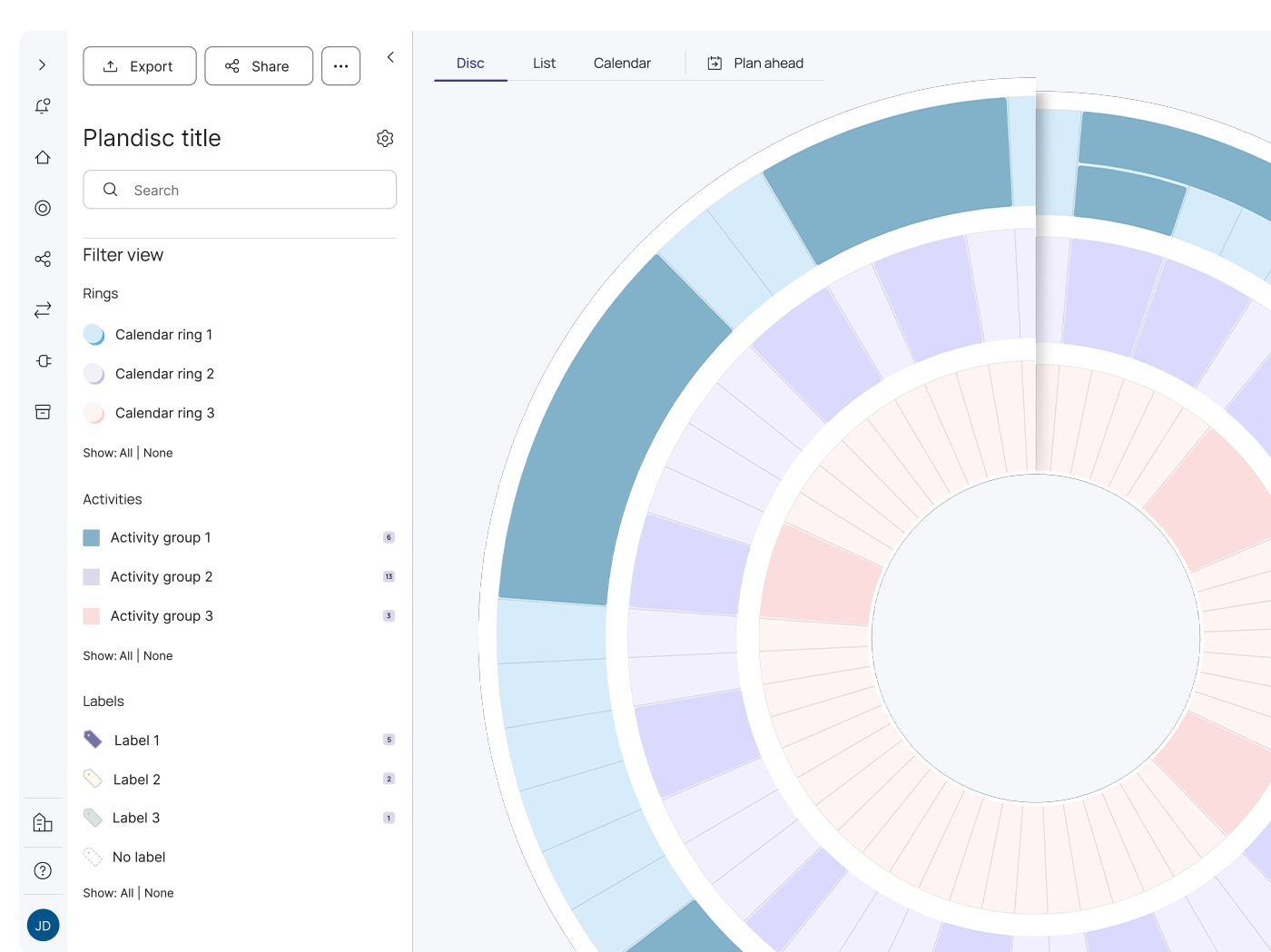
Task: Click Label 1 count badge 5
Action: tap(389, 740)
